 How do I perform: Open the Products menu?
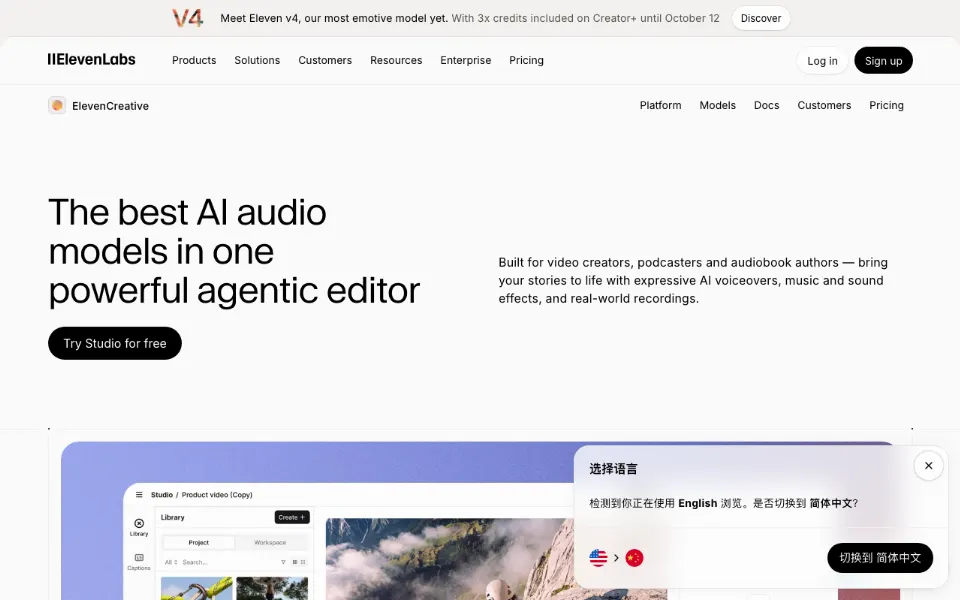pos(194,60)
